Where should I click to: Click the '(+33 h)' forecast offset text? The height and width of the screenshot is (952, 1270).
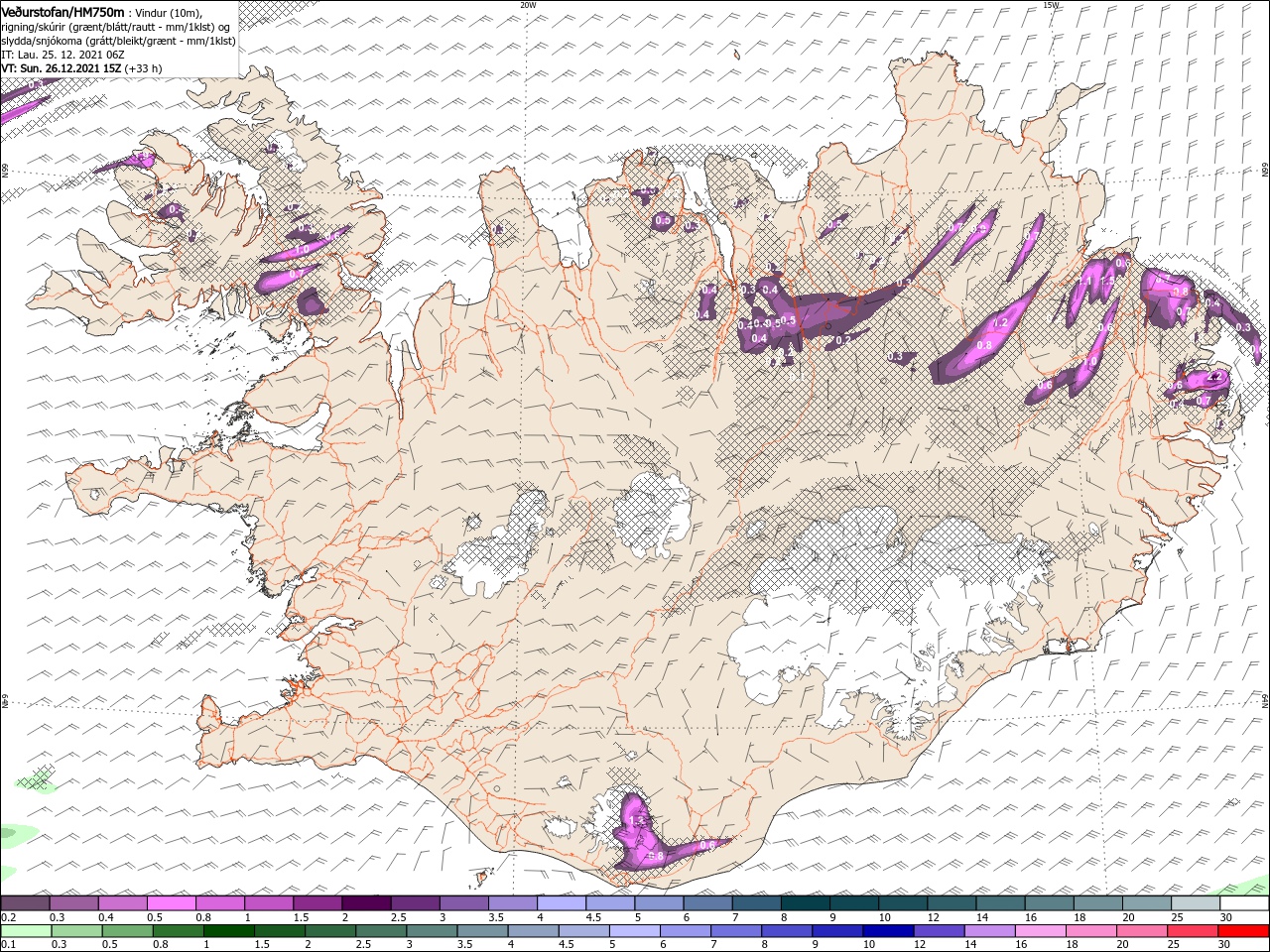tap(144, 68)
